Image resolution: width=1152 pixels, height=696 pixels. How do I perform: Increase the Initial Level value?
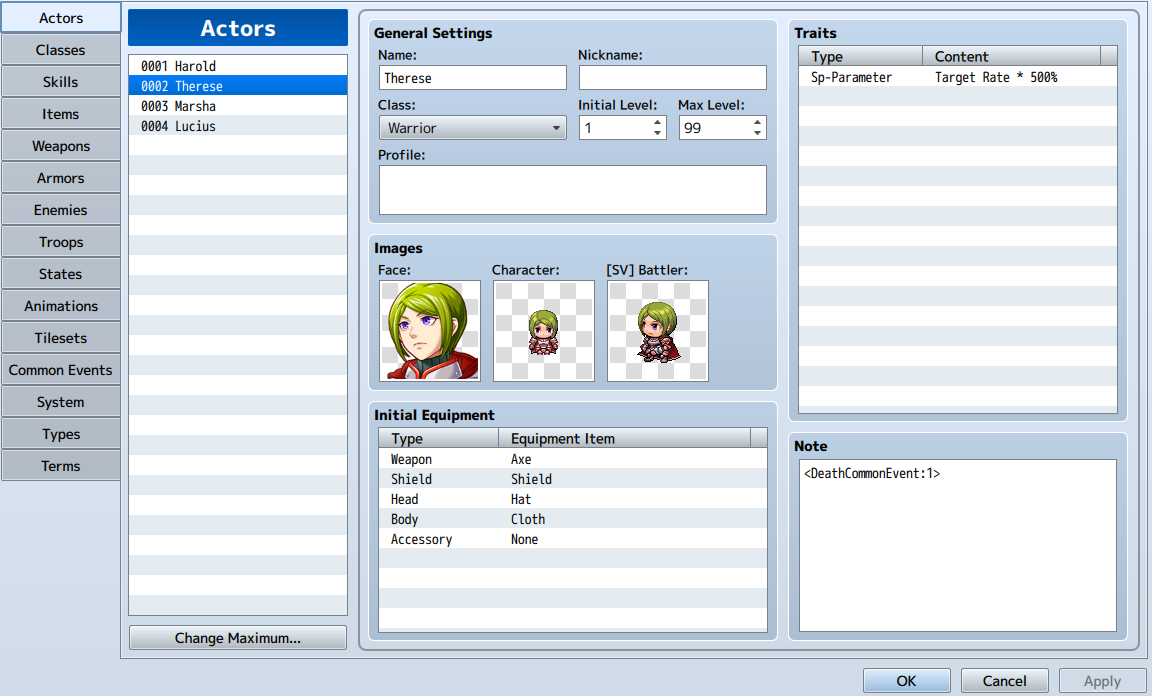657,122
